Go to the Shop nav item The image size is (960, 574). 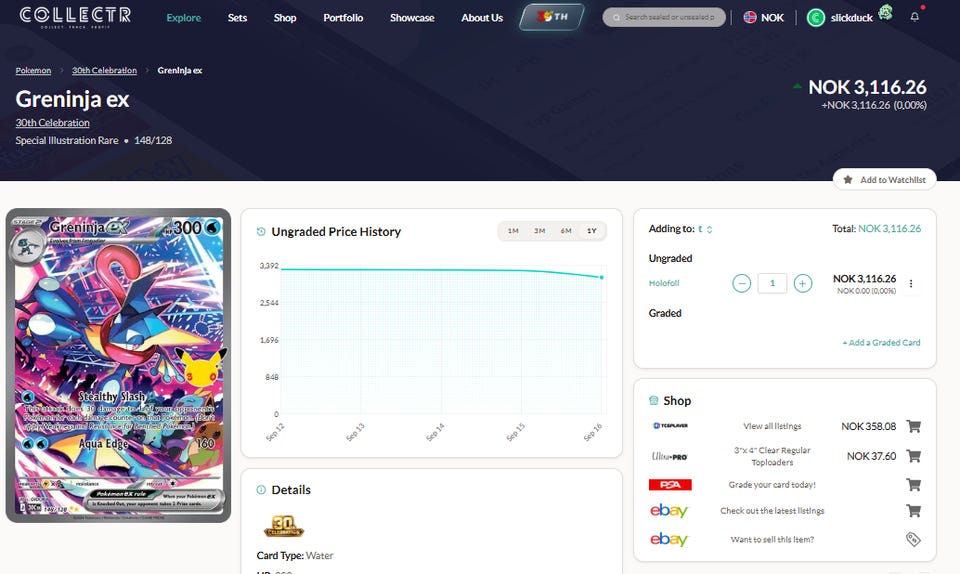[x=285, y=18]
